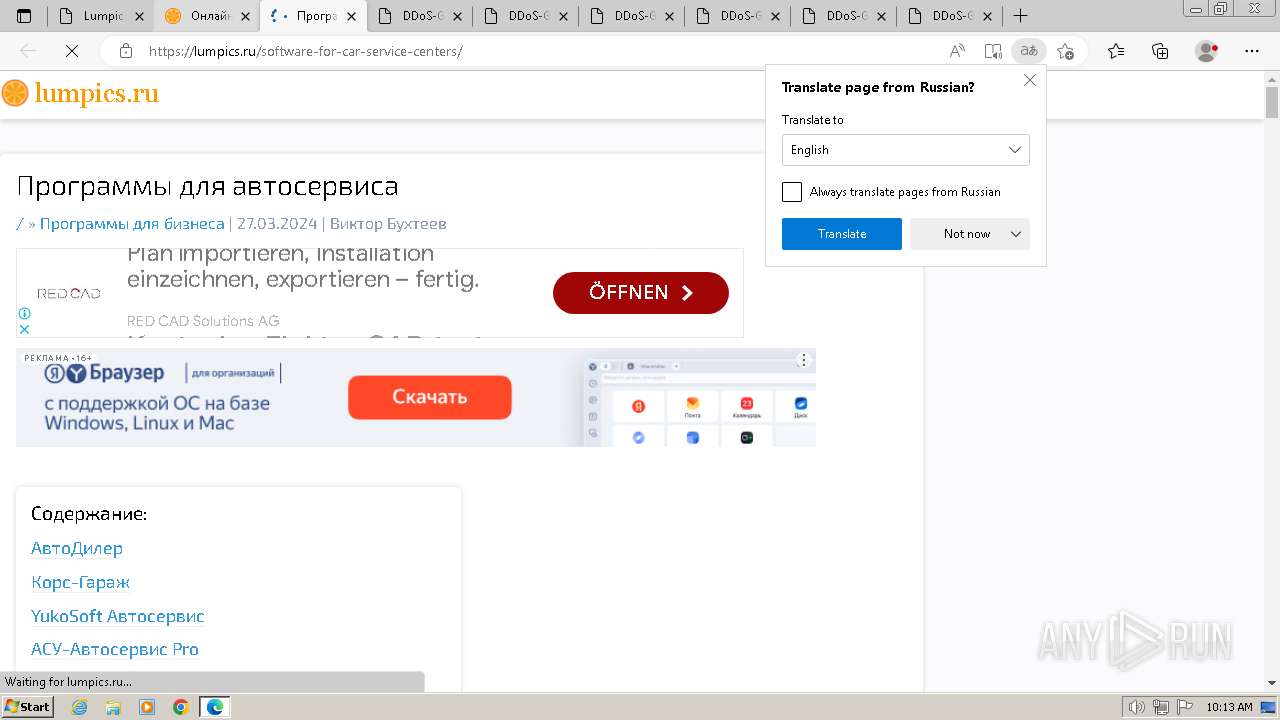
Task: Open the Read aloud icon in address bar
Action: pos(957,51)
